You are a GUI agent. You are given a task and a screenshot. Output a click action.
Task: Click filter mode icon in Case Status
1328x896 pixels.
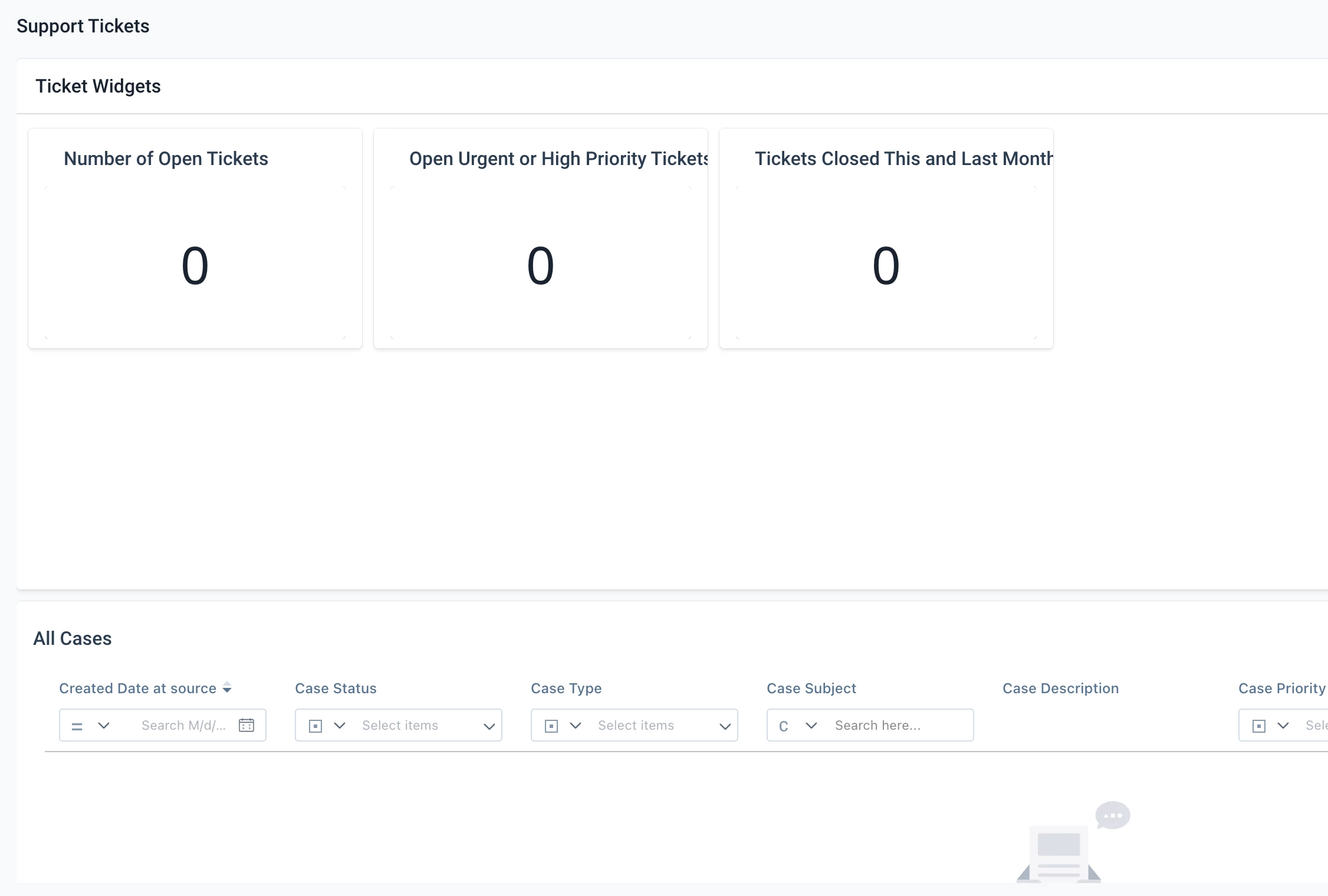[315, 726]
